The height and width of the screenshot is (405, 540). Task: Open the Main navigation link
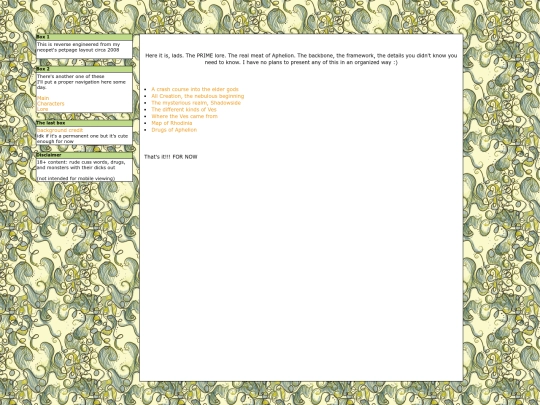pos(43,98)
